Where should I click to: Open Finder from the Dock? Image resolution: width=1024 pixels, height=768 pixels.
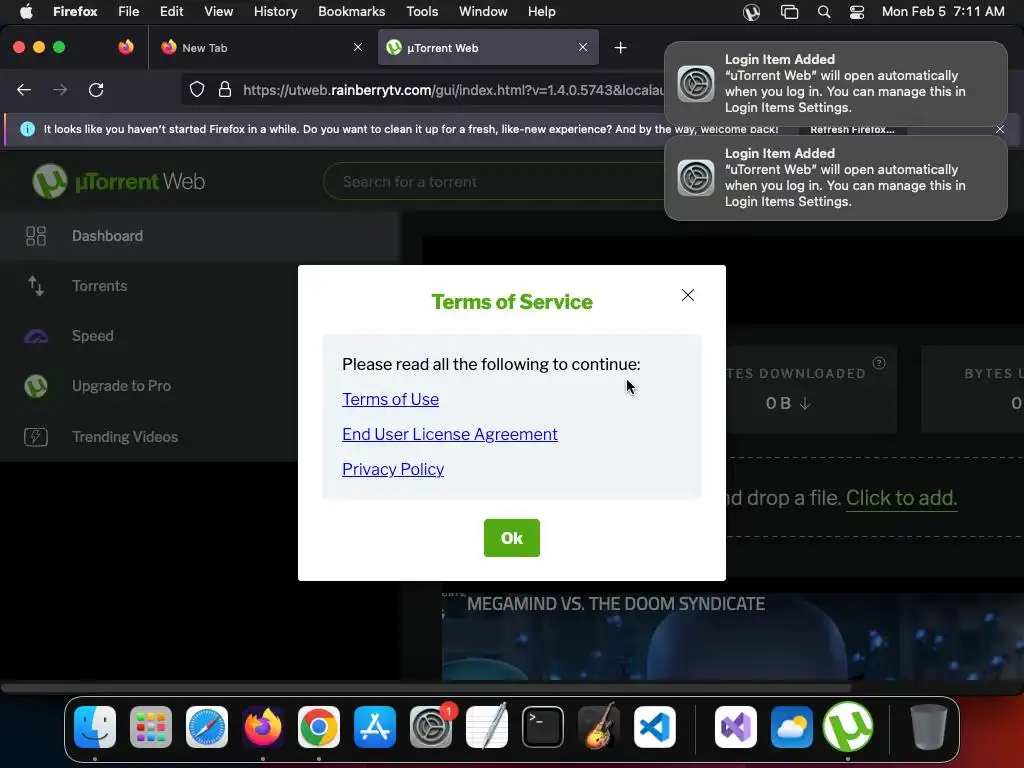click(95, 727)
